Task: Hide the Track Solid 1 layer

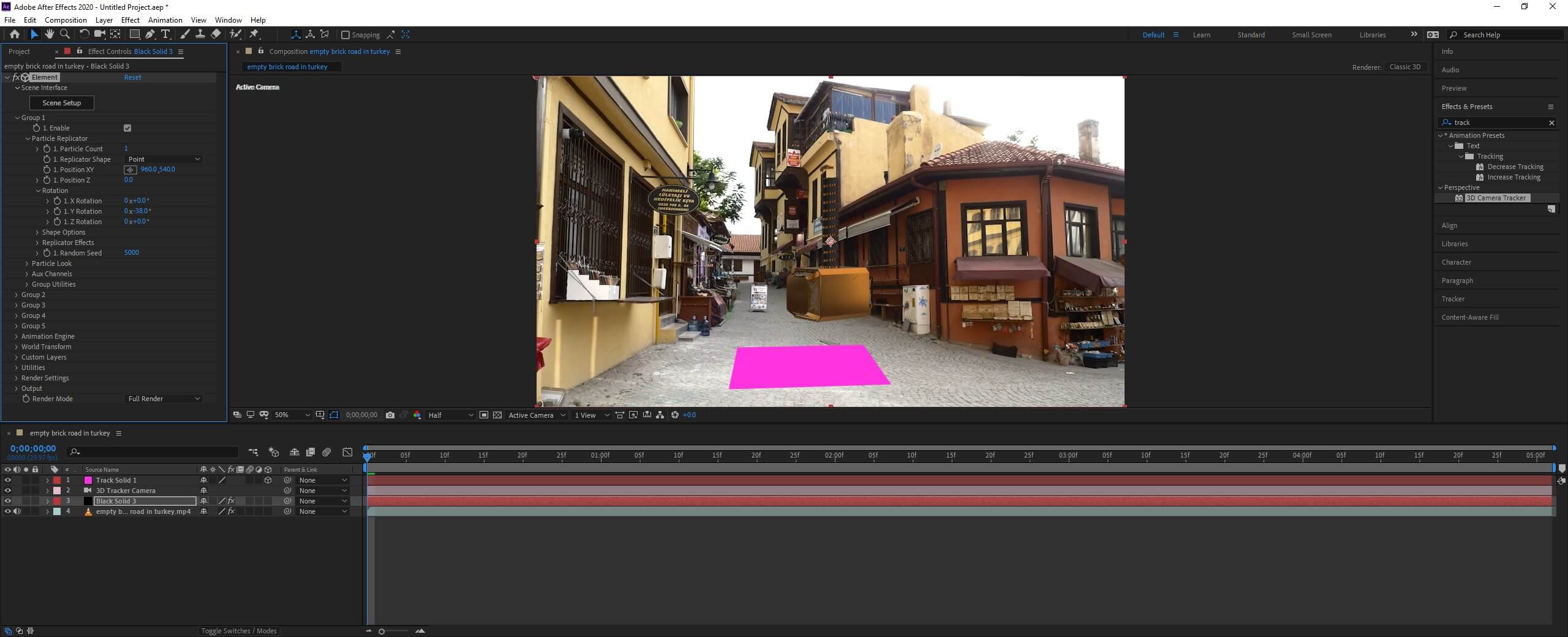Action: click(8, 480)
